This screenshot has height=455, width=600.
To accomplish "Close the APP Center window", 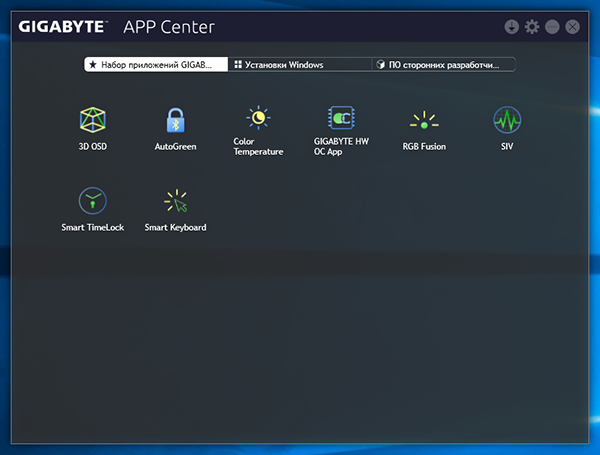I will point(572,27).
